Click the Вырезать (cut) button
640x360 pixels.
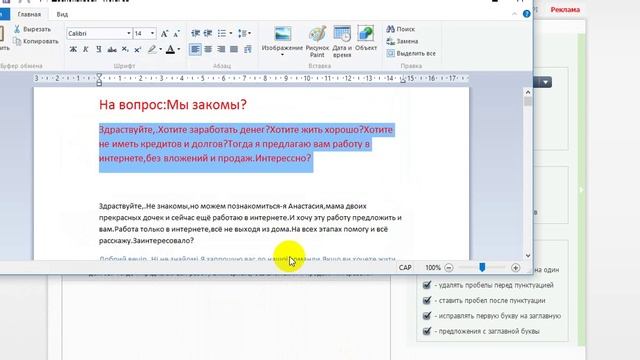point(32,29)
